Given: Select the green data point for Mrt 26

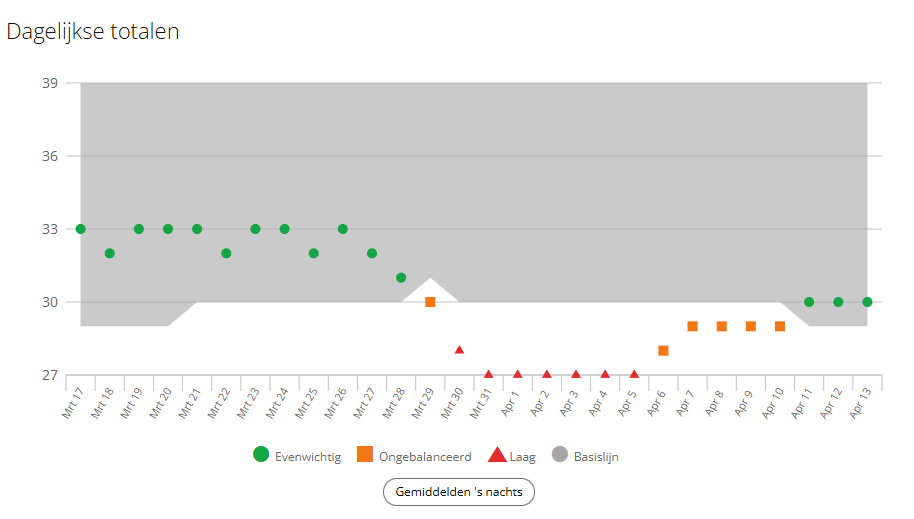Looking at the screenshot, I should coord(343,229).
